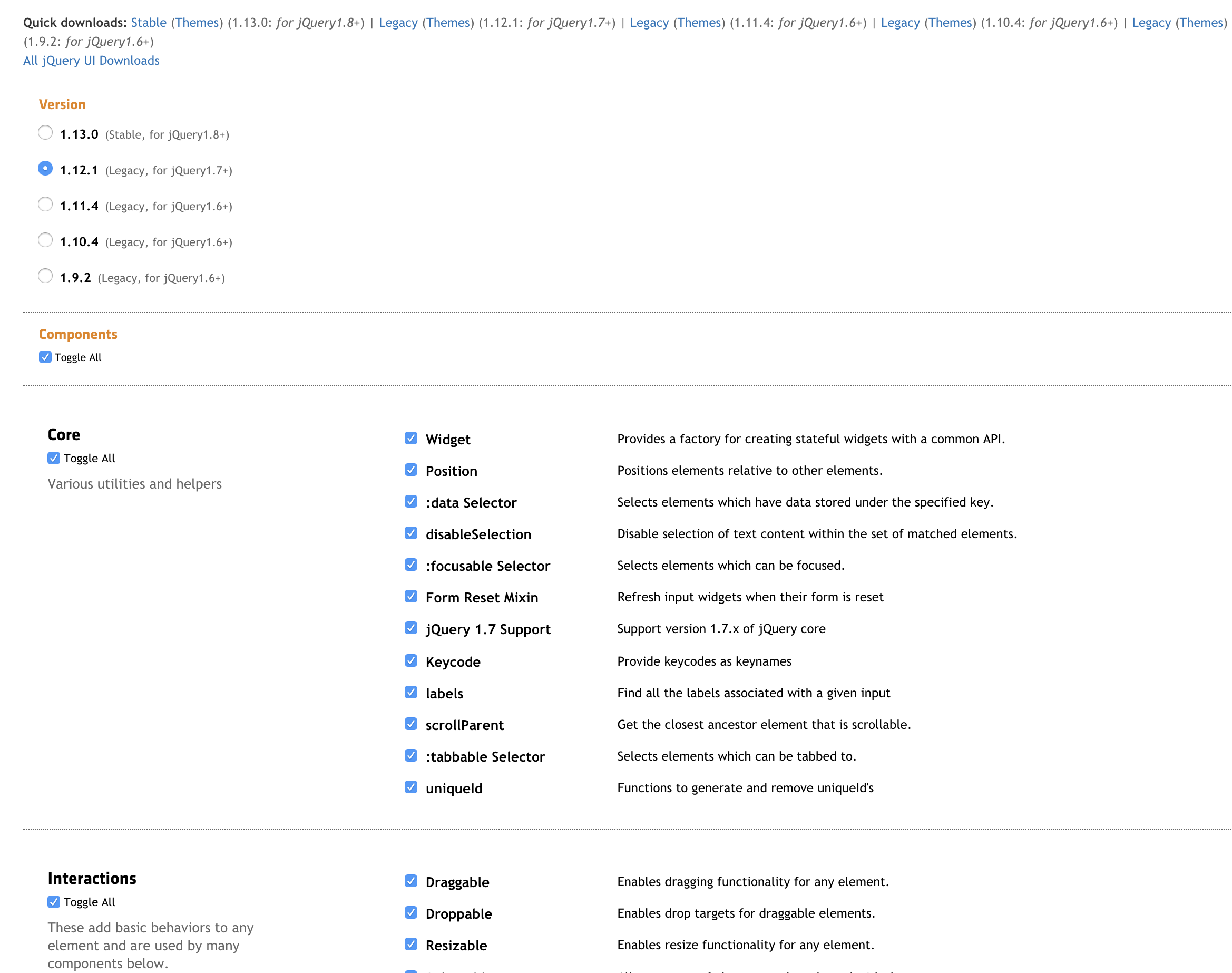Click the uniqueId component label
The image size is (1232, 973).
point(454,789)
